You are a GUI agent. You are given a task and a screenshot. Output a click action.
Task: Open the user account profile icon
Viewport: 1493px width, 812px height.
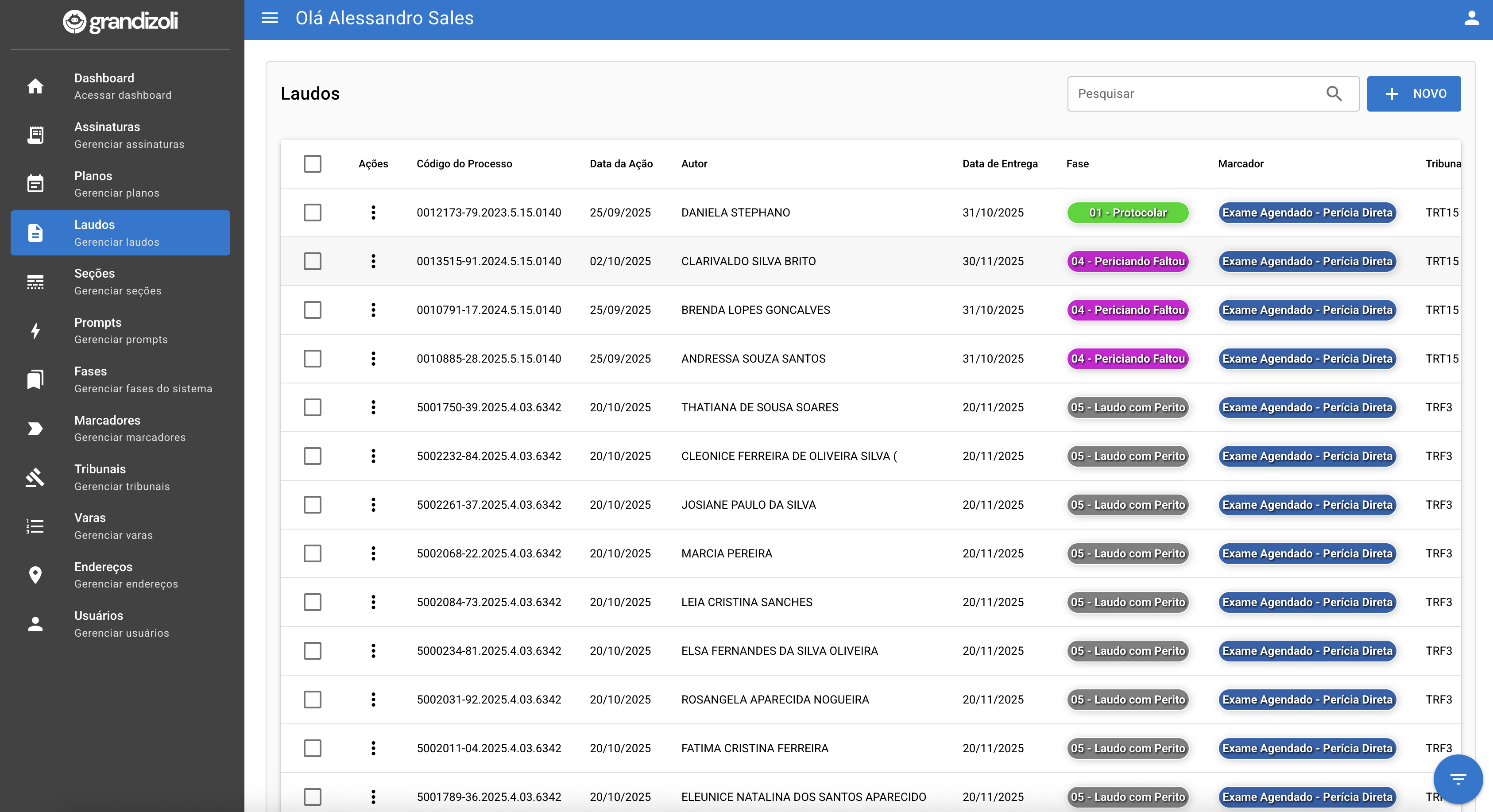pos(1472,18)
